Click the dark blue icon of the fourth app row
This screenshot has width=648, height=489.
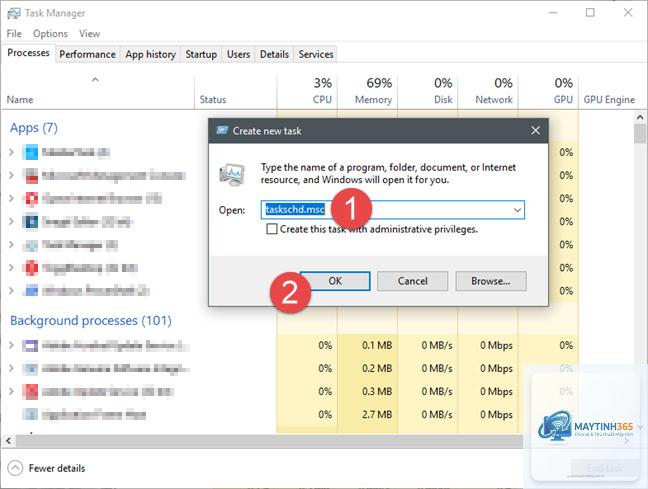(30, 222)
